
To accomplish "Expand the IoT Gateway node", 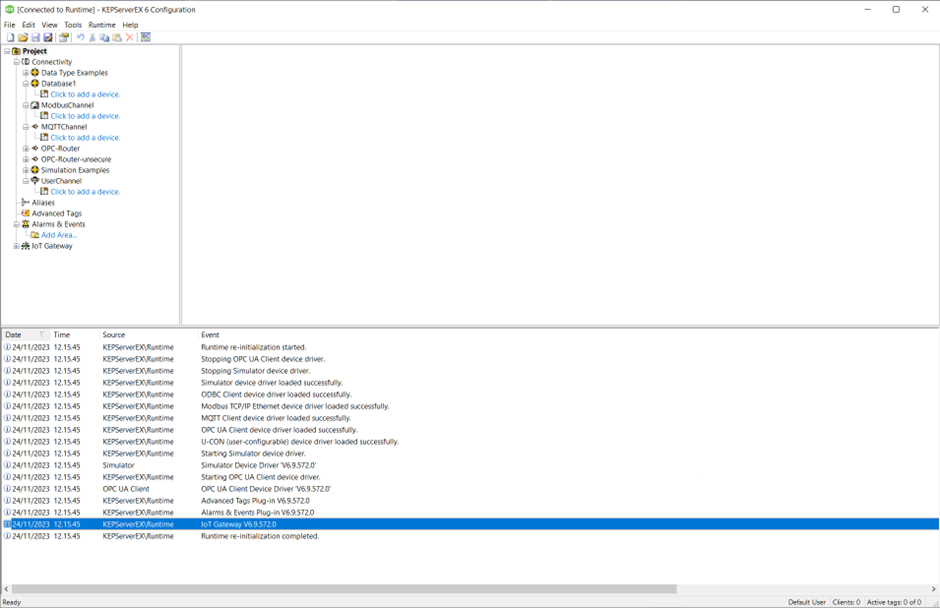I will pos(17,246).
